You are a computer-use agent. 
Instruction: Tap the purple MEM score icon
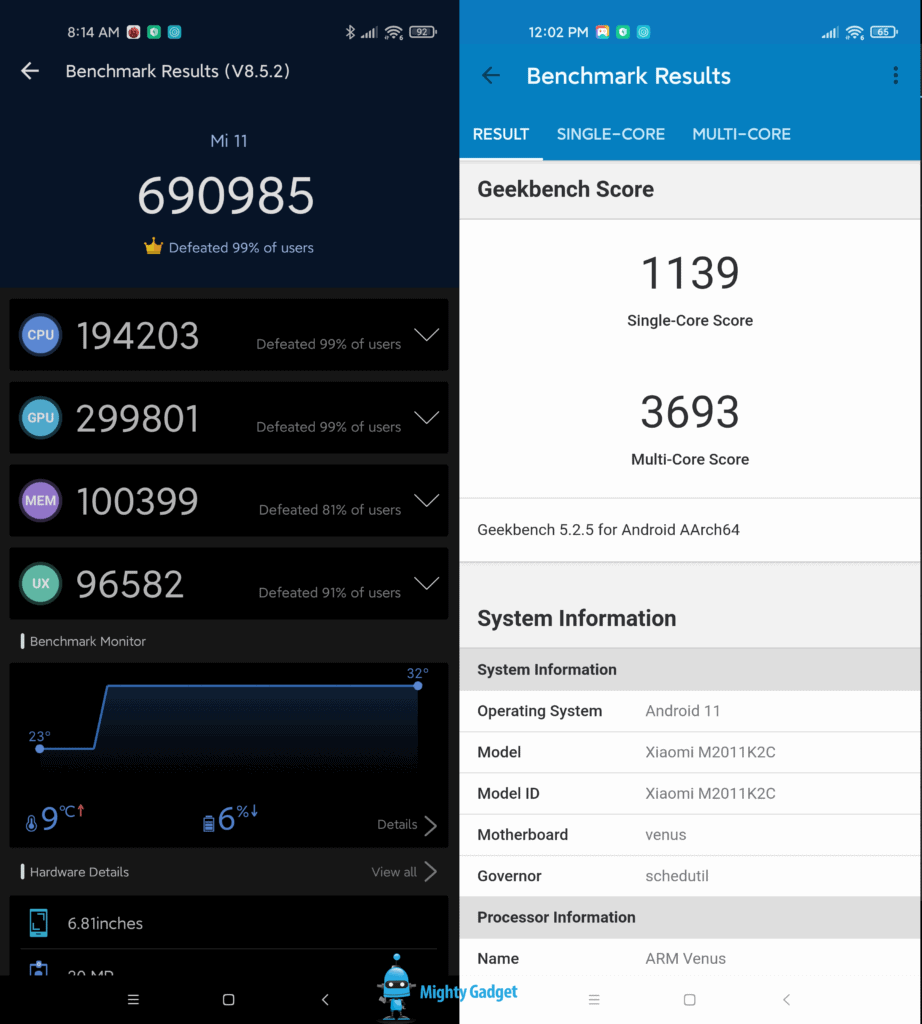click(x=41, y=501)
